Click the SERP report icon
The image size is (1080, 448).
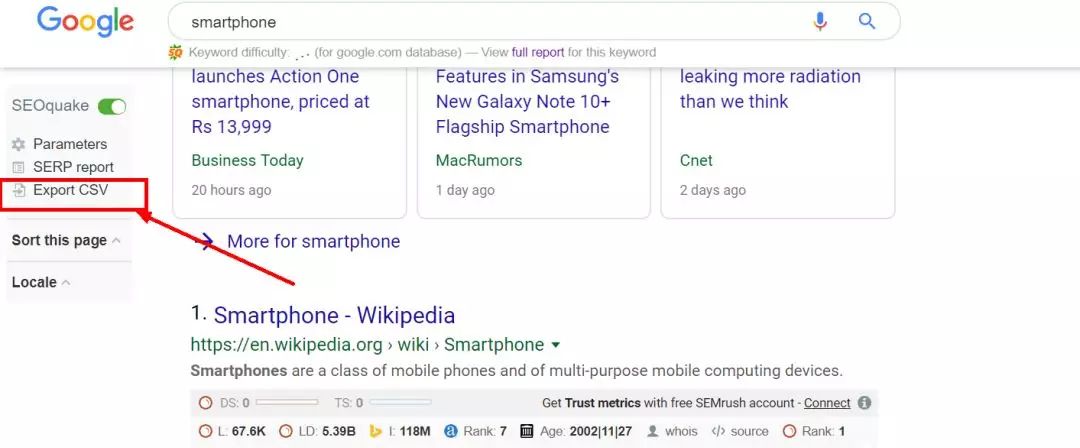(x=18, y=167)
